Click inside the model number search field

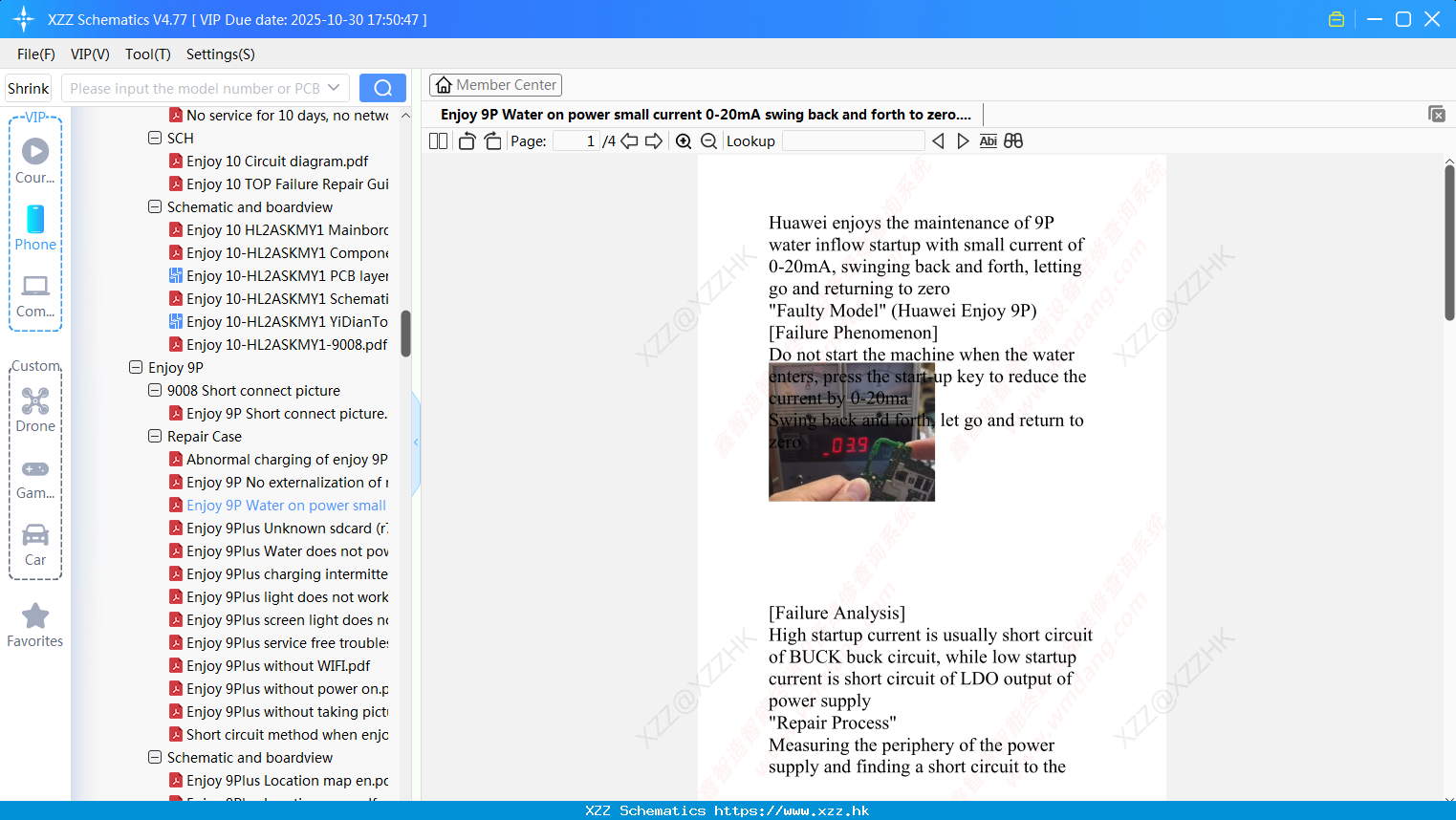[x=194, y=88]
